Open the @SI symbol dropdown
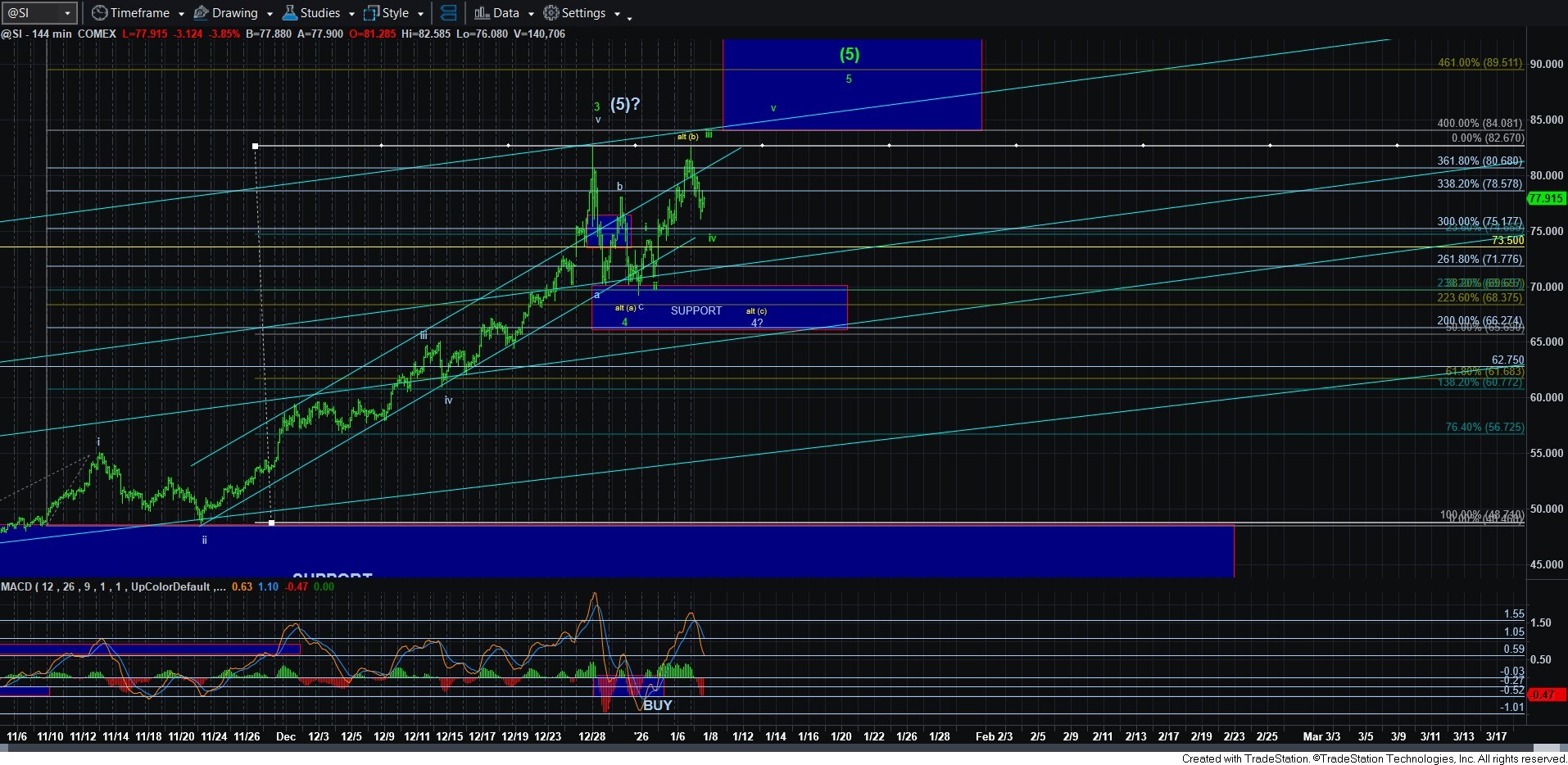 point(67,13)
